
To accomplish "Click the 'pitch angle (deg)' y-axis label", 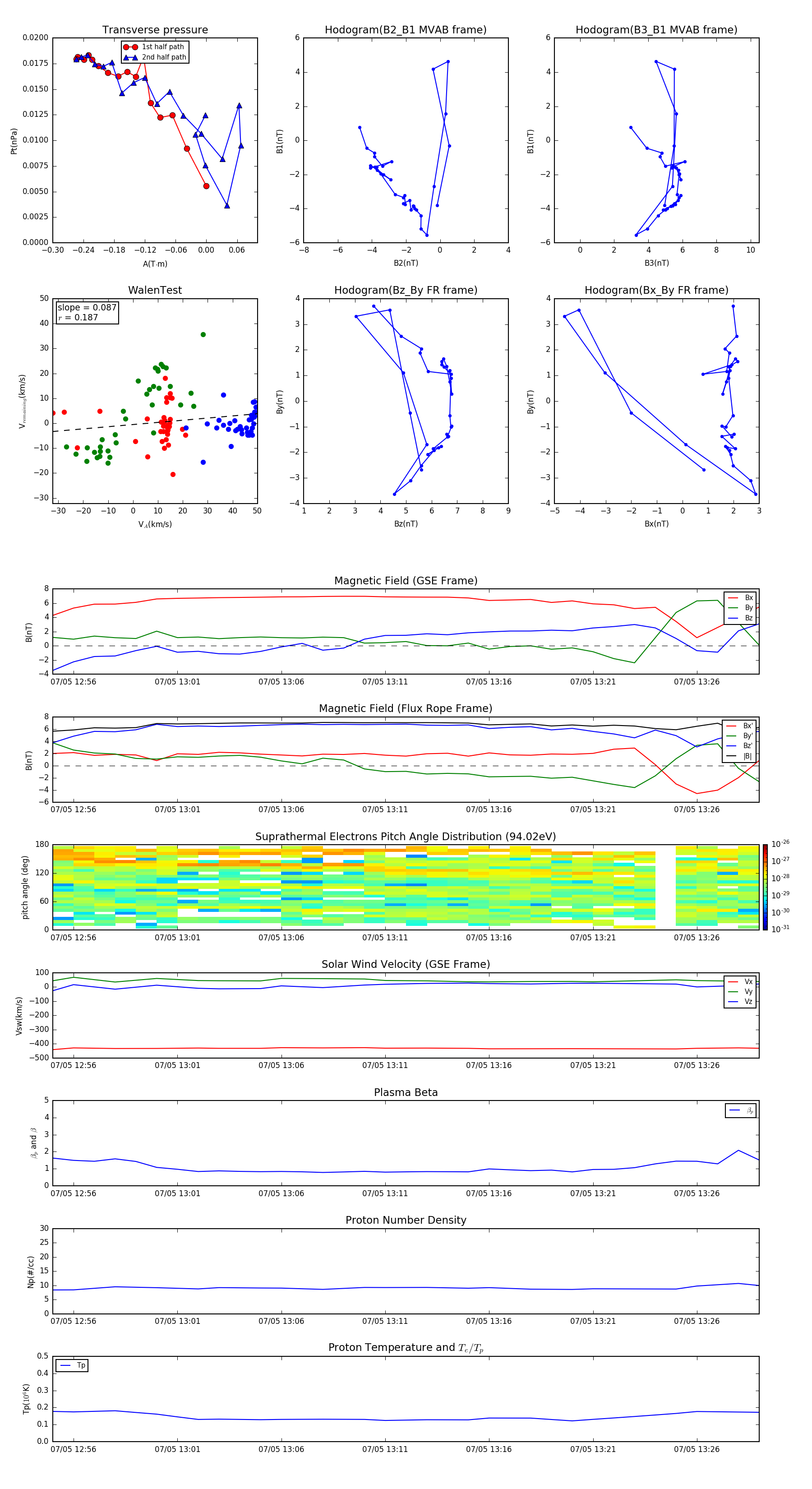I will pos(25,887).
